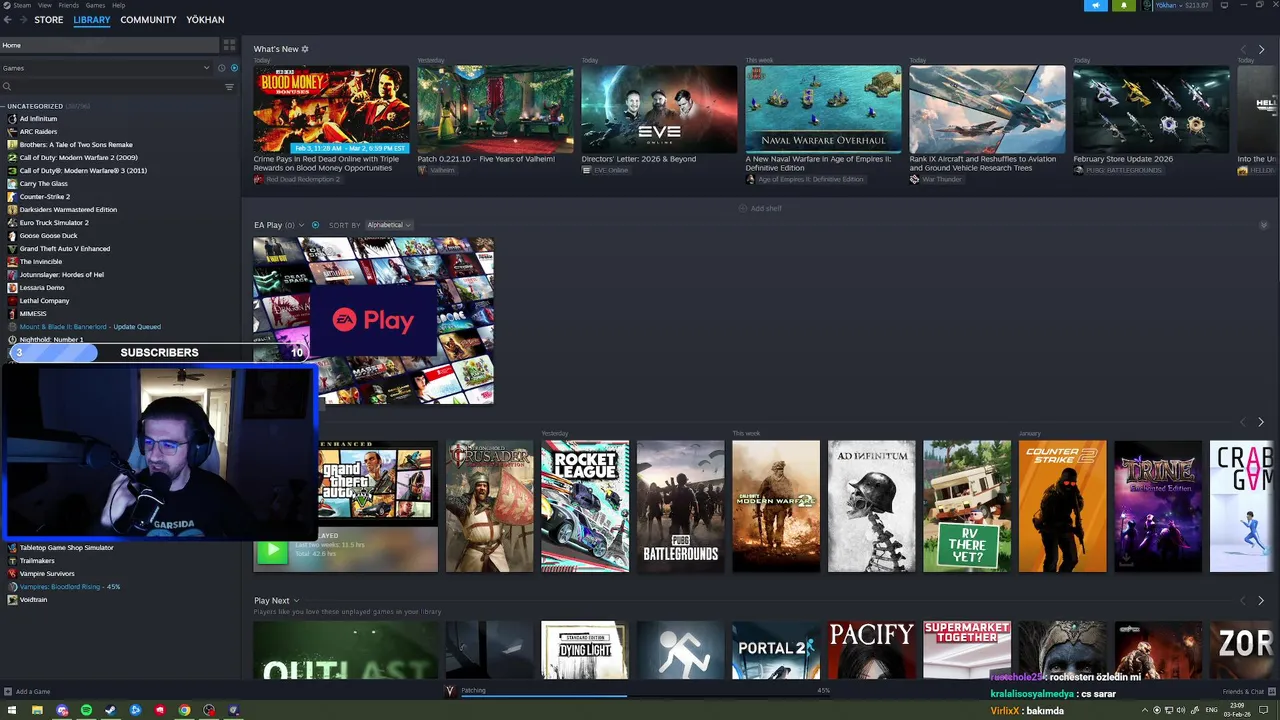The image size is (1280, 720).
Task: Open the collections grid view icon
Action: (229, 45)
